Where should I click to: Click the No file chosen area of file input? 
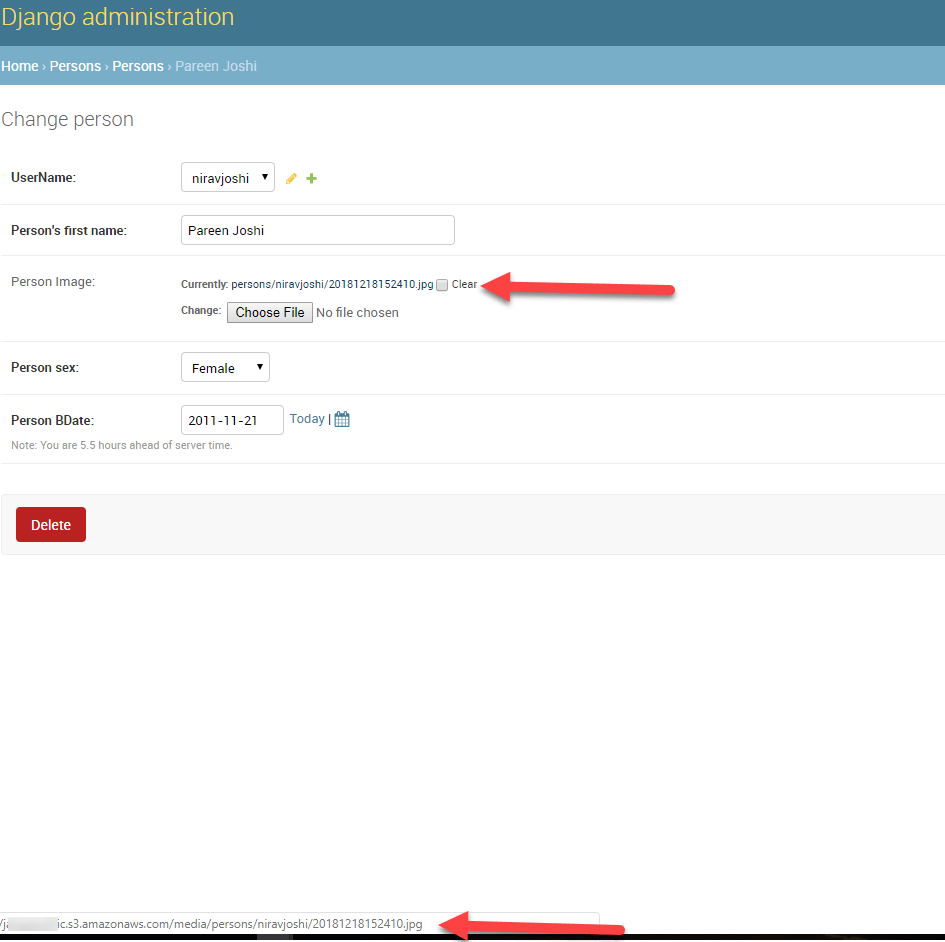coord(357,312)
